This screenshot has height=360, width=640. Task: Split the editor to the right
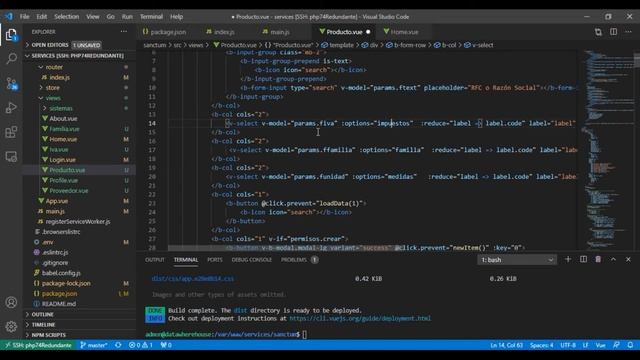(613, 32)
